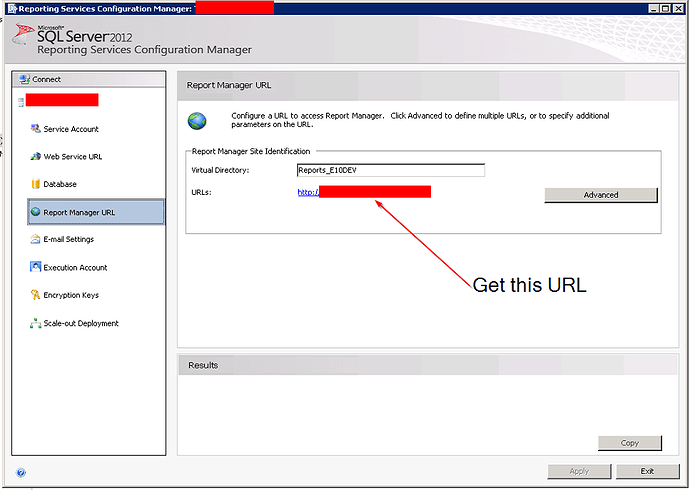Open Encryption Keys page
This screenshot has width=690, height=490.
(71, 295)
